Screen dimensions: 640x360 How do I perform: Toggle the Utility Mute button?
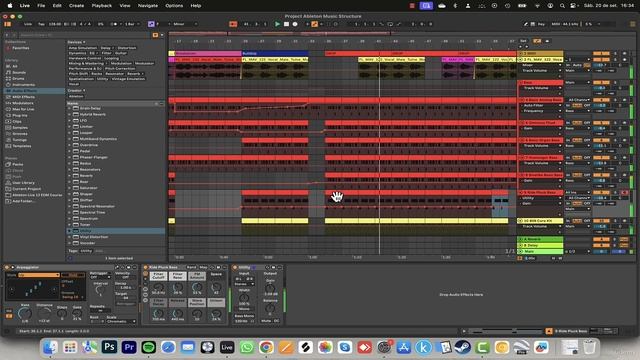pos(266,321)
